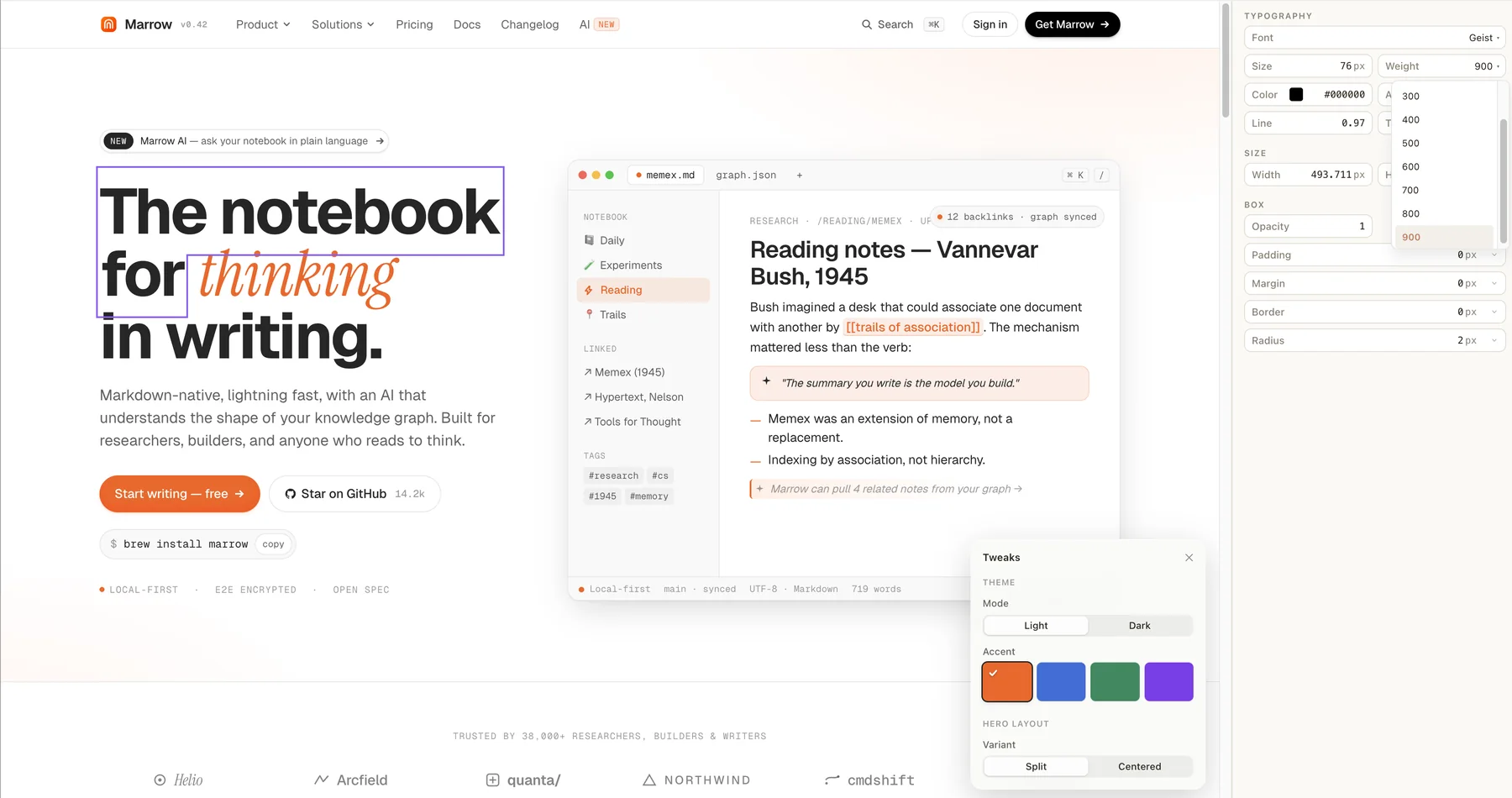
Task: Choose weight 600 from the list
Action: (1444, 167)
